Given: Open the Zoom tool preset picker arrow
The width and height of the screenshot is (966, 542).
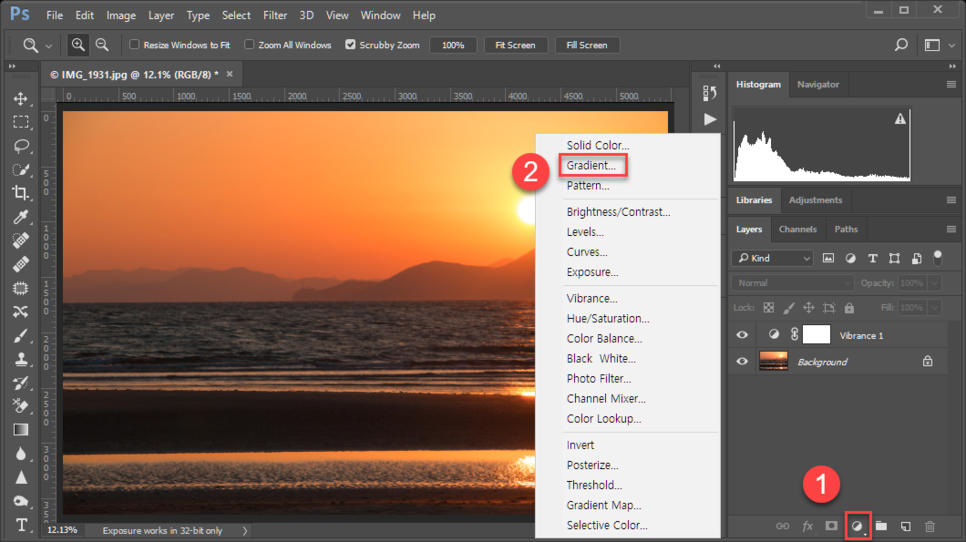Looking at the screenshot, I should [49, 46].
